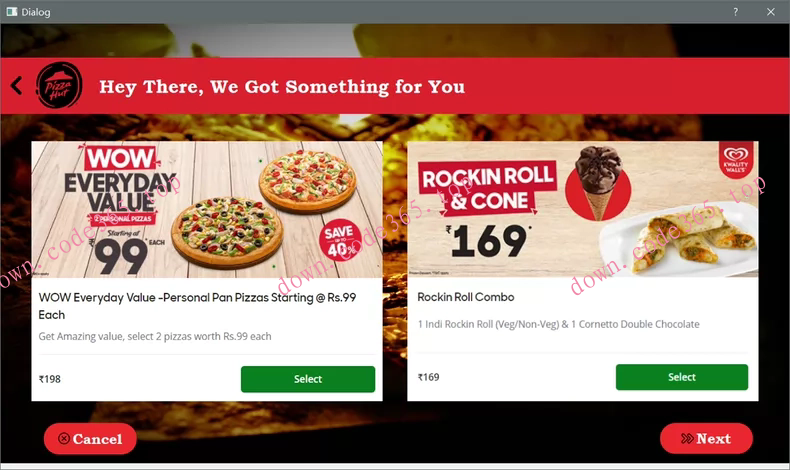Click the Rockin Roll Combo title
The image size is (790, 470).
[466, 297]
